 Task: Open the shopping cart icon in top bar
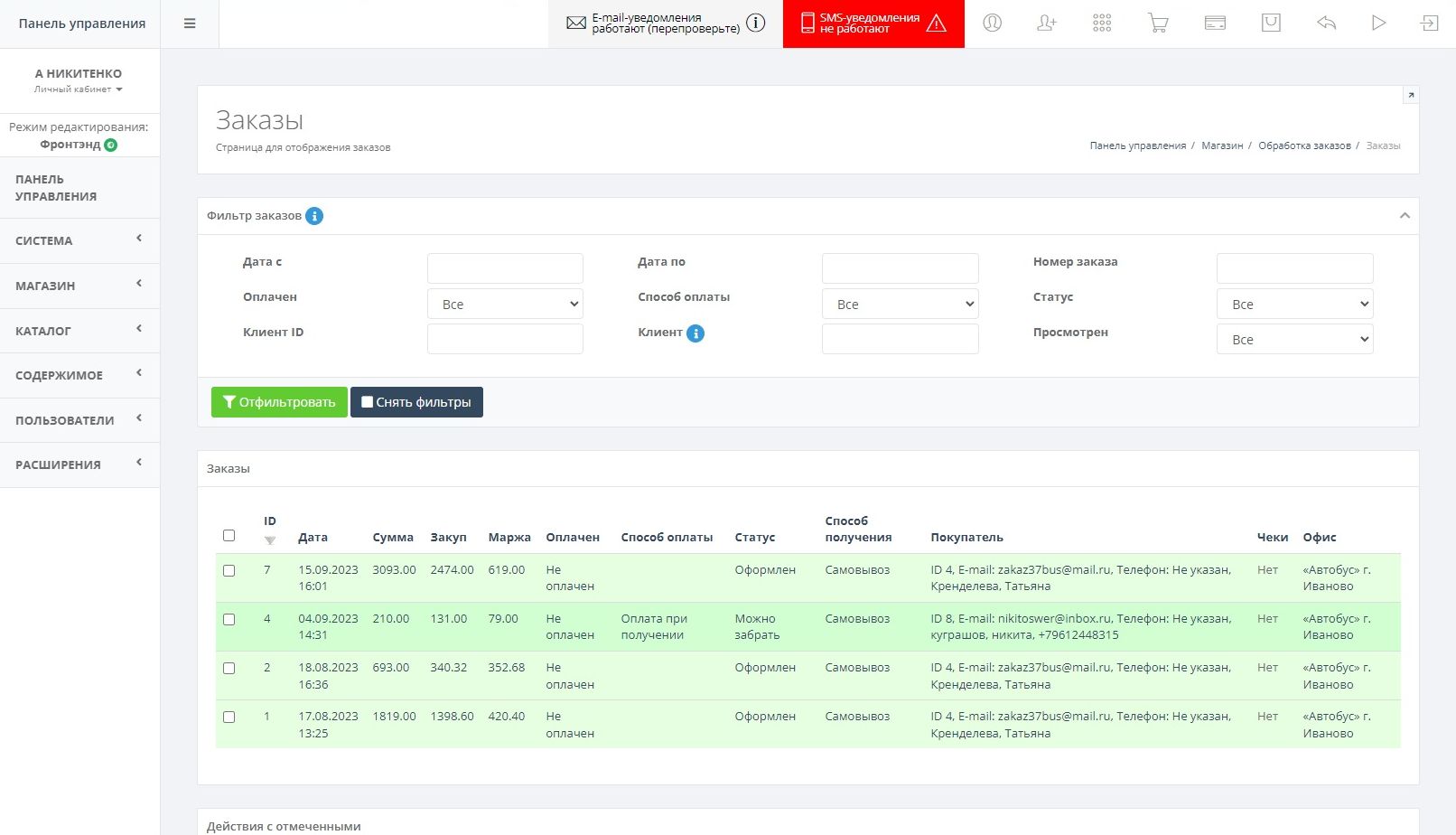(1158, 23)
